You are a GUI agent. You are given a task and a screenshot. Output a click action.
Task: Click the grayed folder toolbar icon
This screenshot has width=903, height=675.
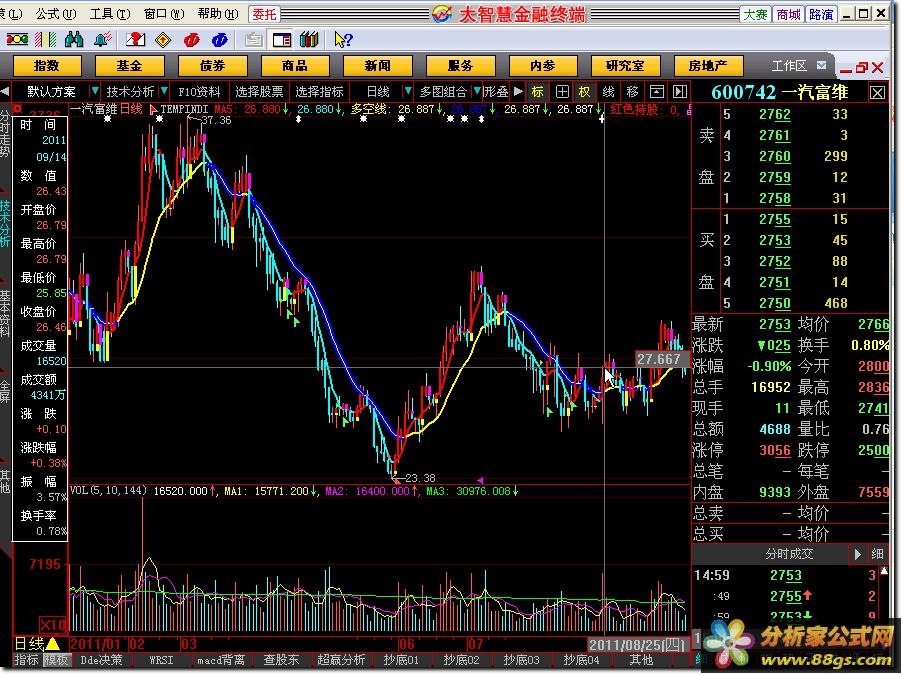pyautogui.click(x=253, y=40)
